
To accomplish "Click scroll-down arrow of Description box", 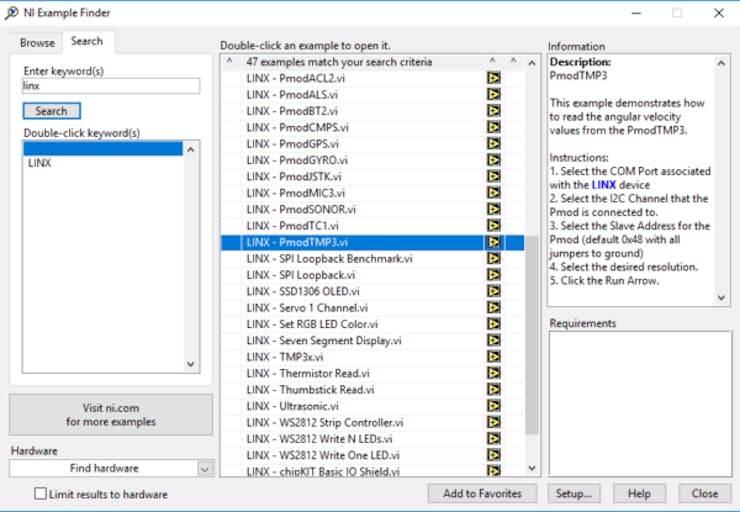I will (x=722, y=297).
